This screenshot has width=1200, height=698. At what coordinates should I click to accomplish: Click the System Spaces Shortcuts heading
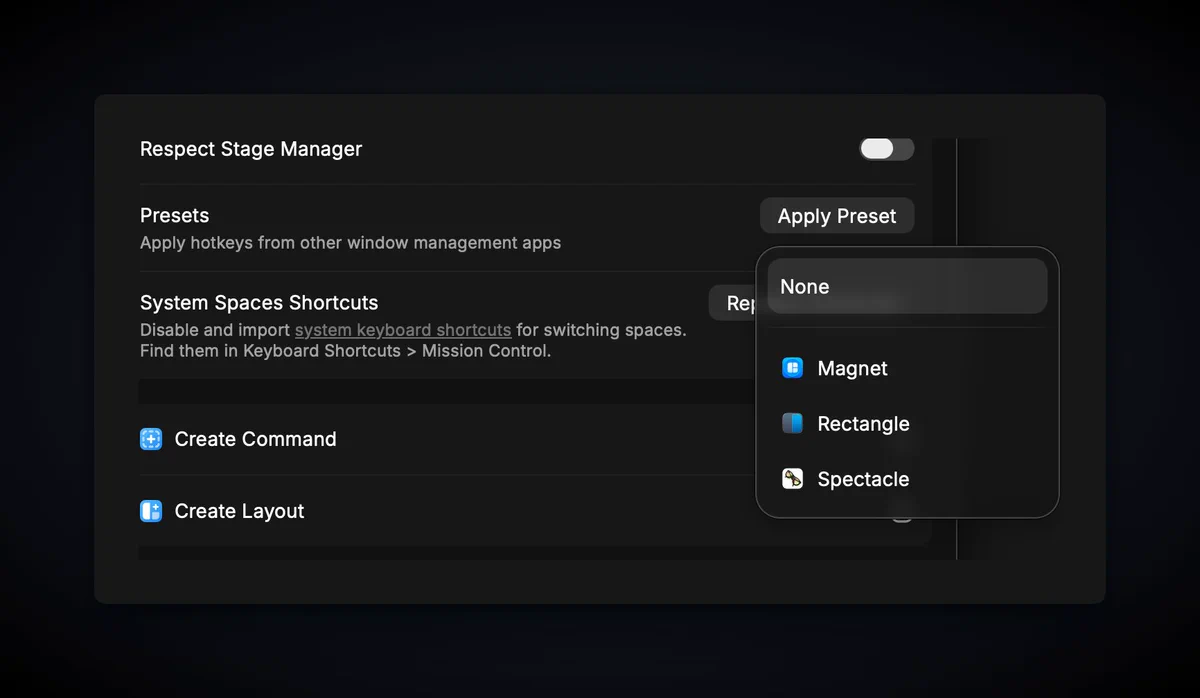click(259, 302)
